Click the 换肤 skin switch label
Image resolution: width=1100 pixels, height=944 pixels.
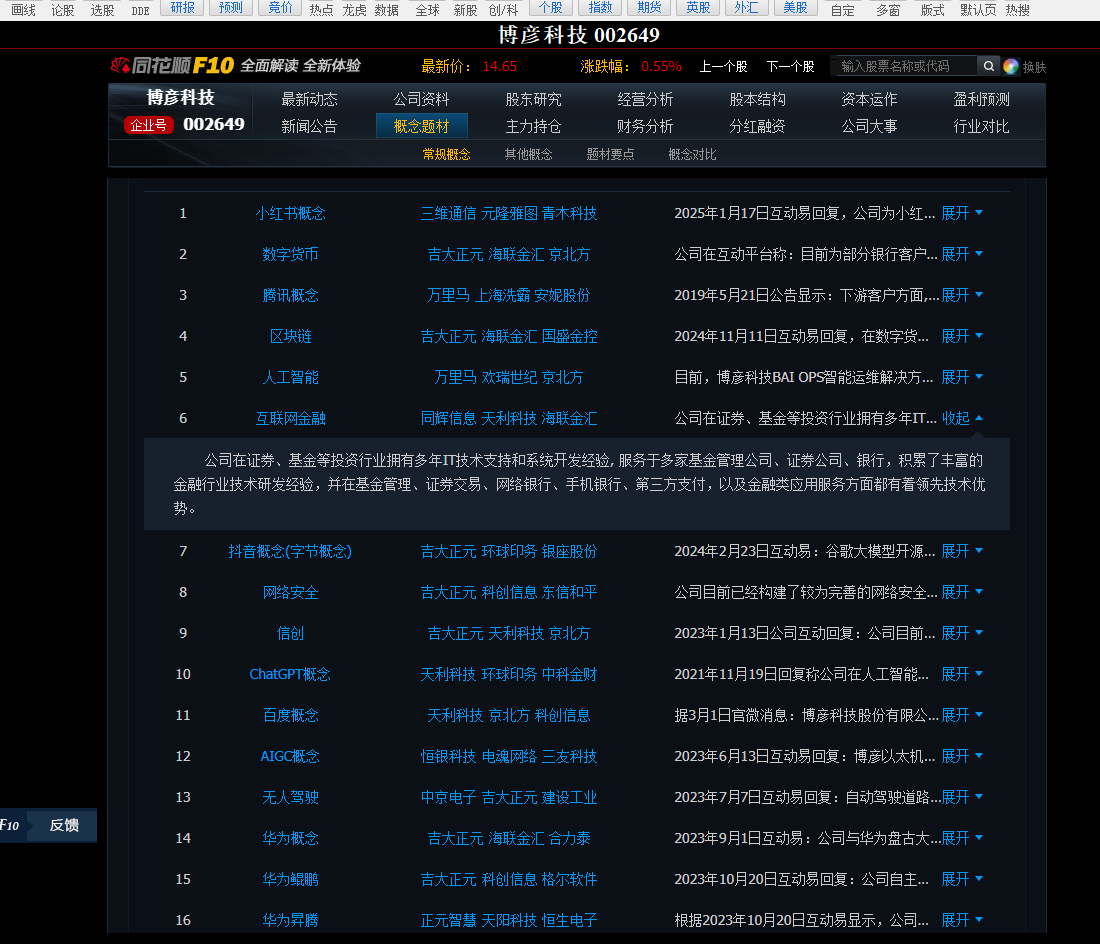(x=1034, y=67)
